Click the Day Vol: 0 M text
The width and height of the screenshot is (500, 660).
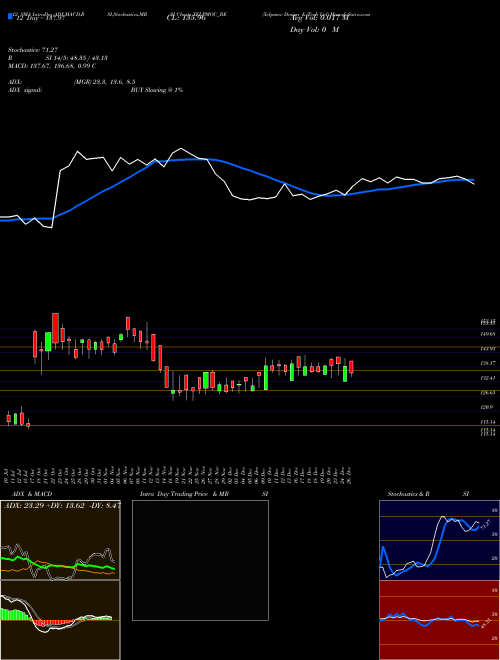[x=314, y=30]
